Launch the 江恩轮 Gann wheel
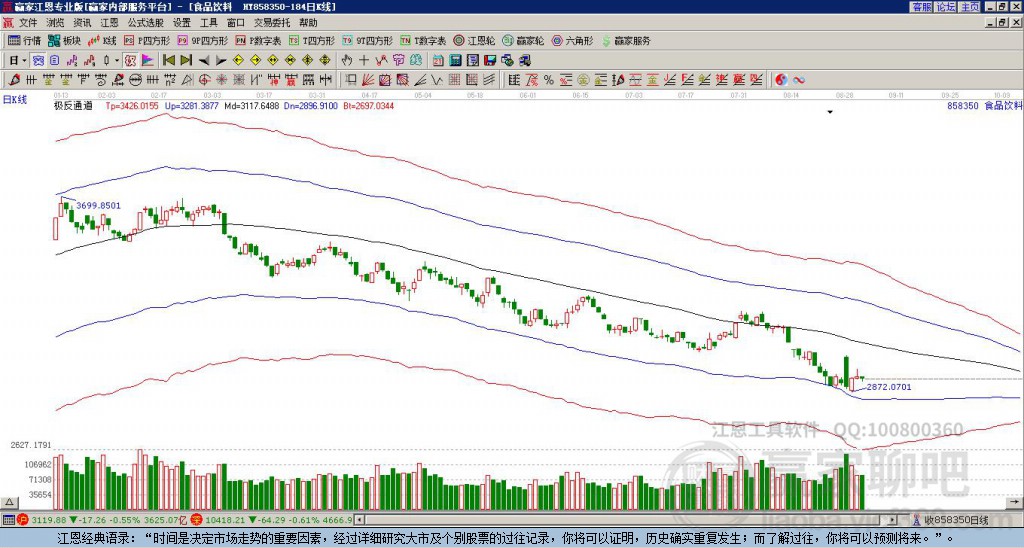This screenshot has width=1024, height=548. (x=475, y=40)
